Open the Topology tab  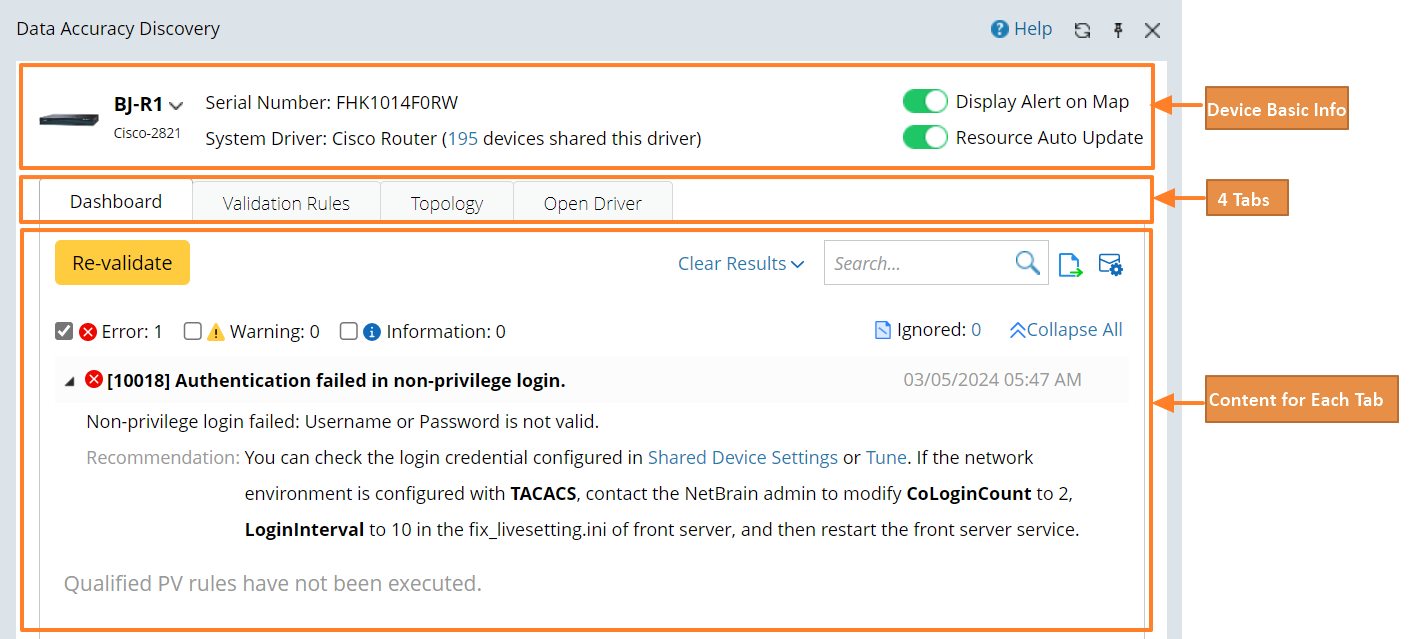point(447,203)
